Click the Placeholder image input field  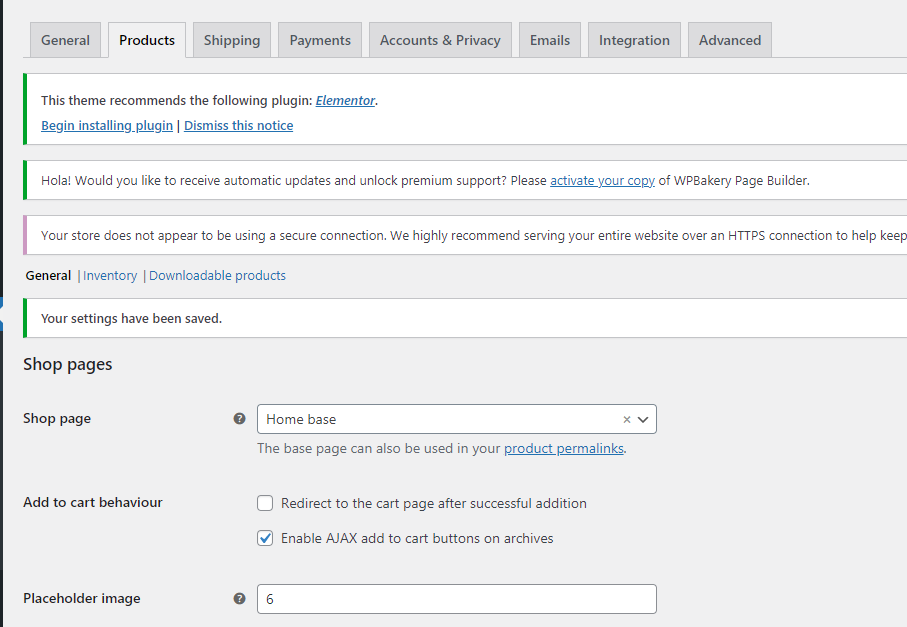(x=456, y=599)
